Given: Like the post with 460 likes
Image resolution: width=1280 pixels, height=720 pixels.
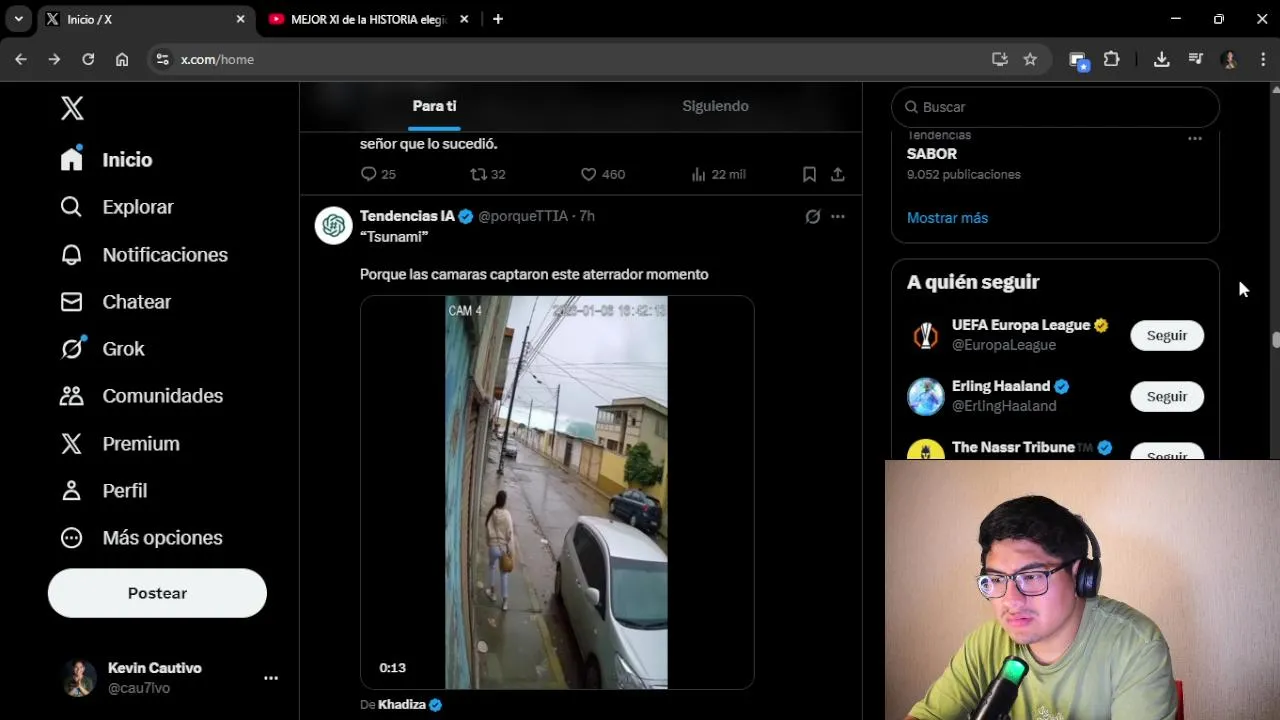Looking at the screenshot, I should (589, 174).
